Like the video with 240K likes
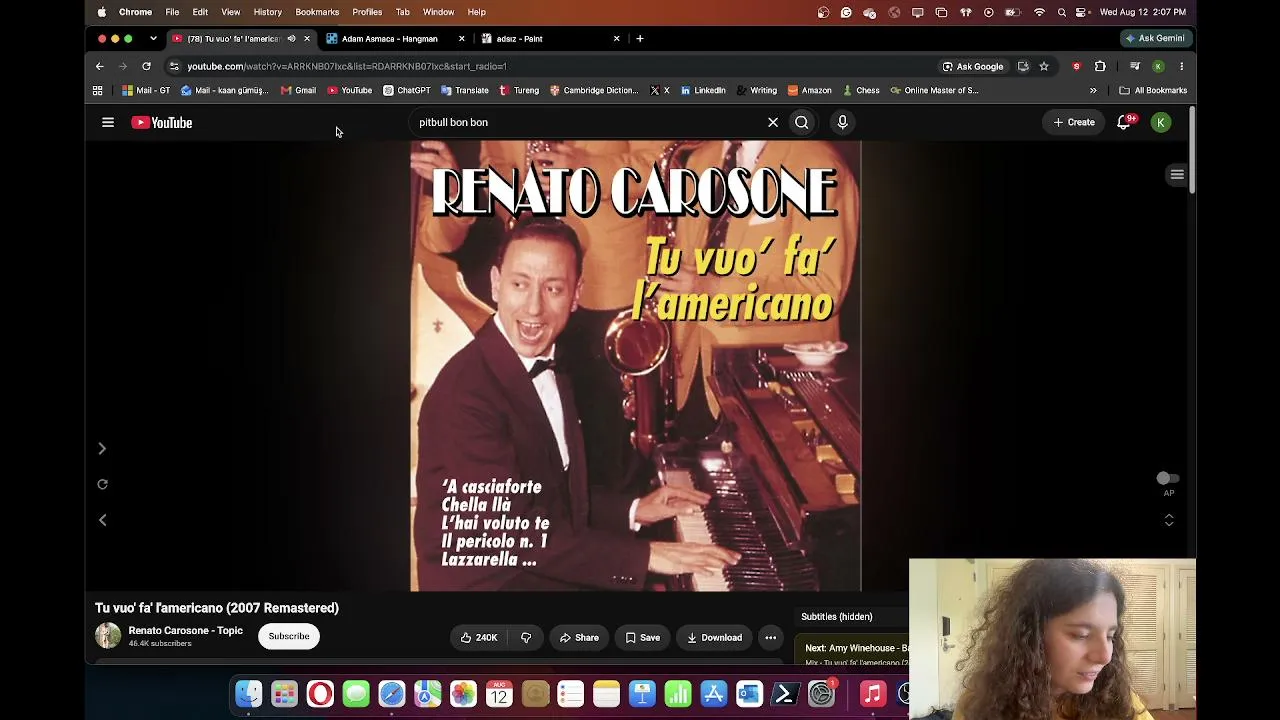Screen dimensions: 1280x720 478,637
